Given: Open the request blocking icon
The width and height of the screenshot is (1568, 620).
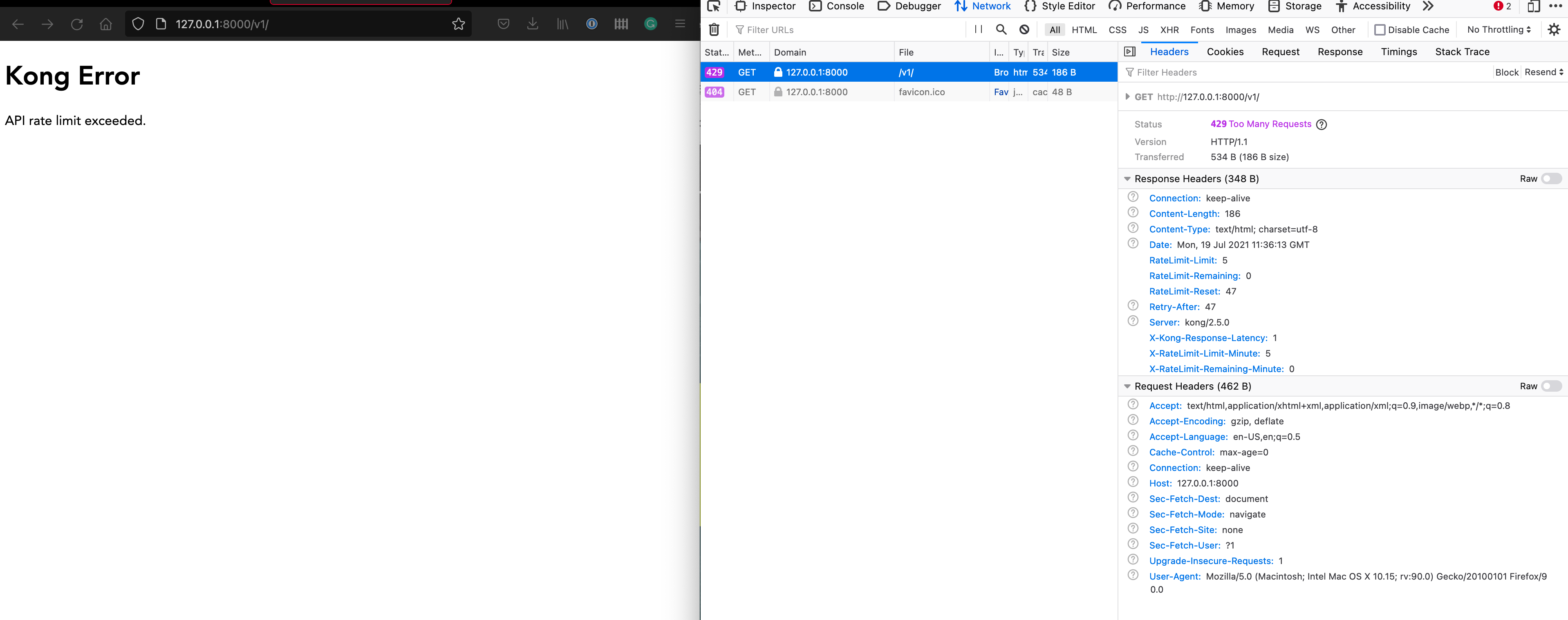Looking at the screenshot, I should click(x=1024, y=29).
